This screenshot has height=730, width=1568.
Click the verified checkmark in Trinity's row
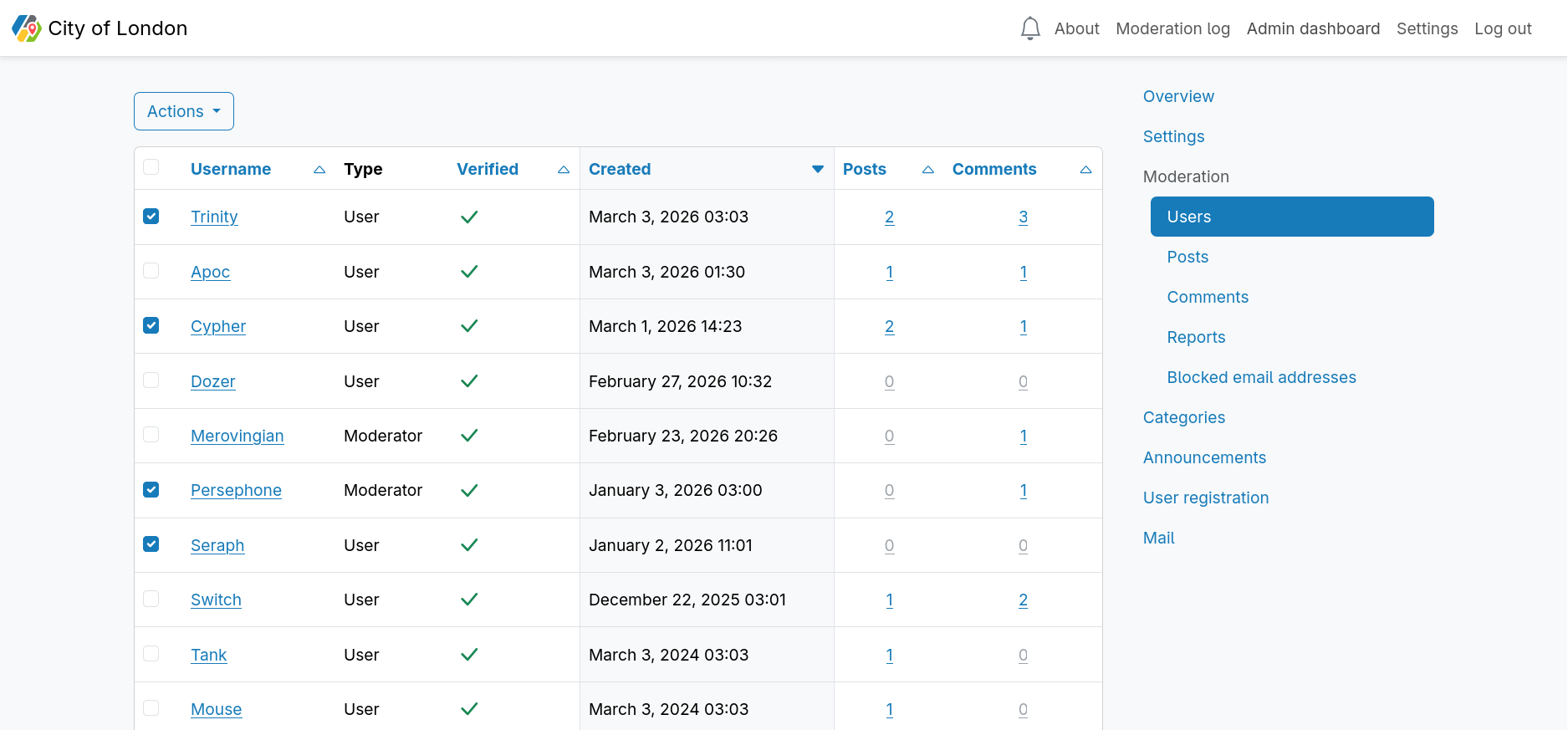(469, 217)
